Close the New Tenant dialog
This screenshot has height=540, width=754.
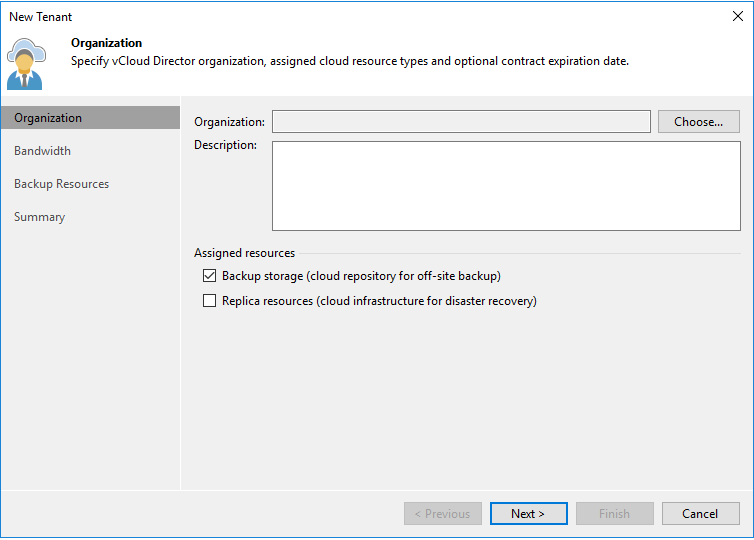(x=738, y=16)
